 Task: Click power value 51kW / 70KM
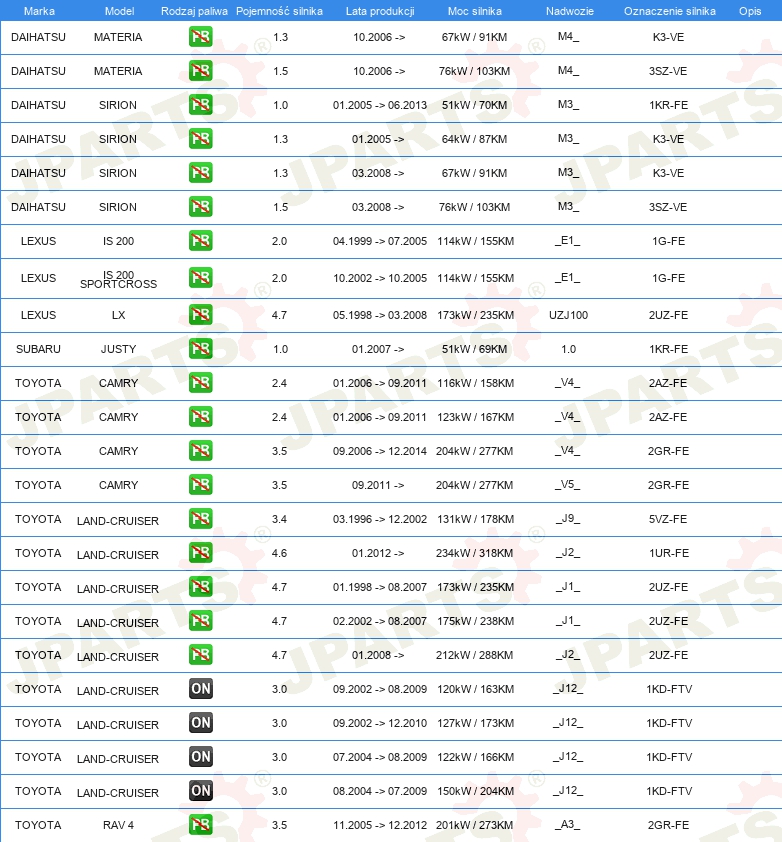[x=474, y=105]
